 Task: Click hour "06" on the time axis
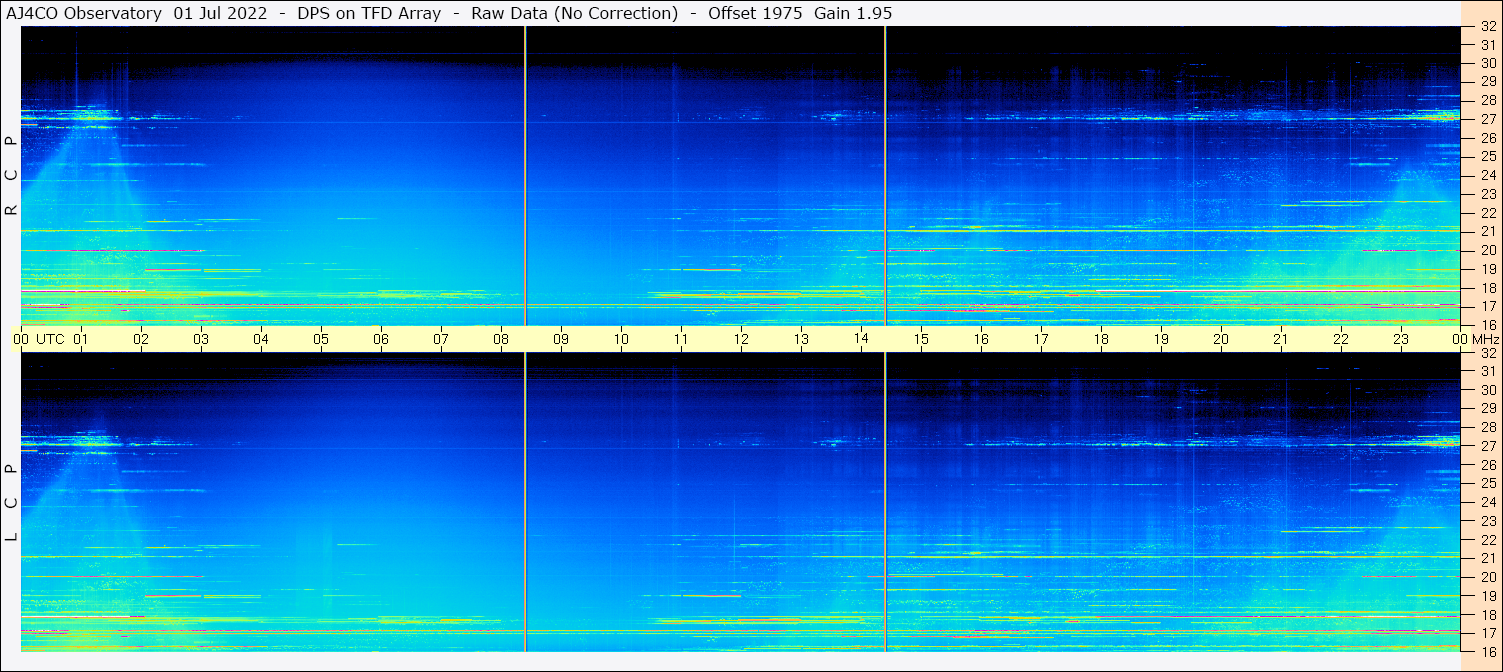click(x=381, y=339)
